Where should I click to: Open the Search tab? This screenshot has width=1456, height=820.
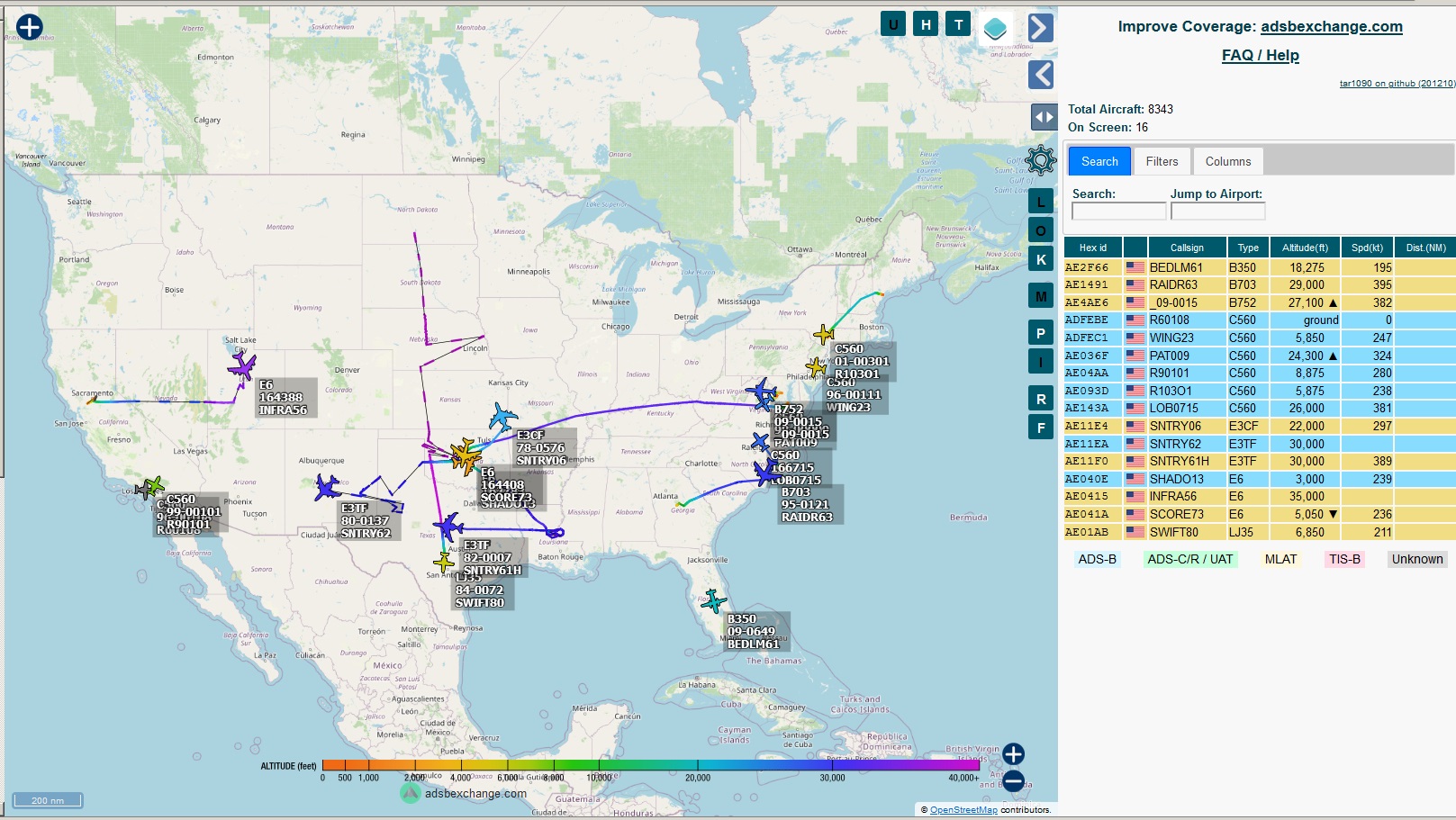pyautogui.click(x=1099, y=161)
